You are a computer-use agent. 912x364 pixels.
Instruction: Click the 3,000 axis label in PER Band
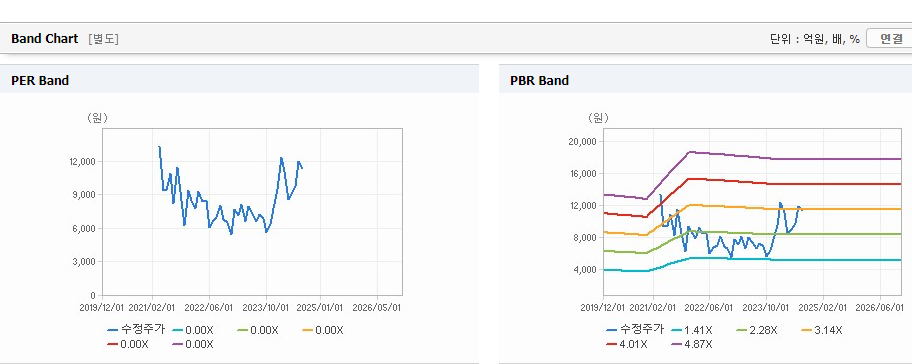83,262
